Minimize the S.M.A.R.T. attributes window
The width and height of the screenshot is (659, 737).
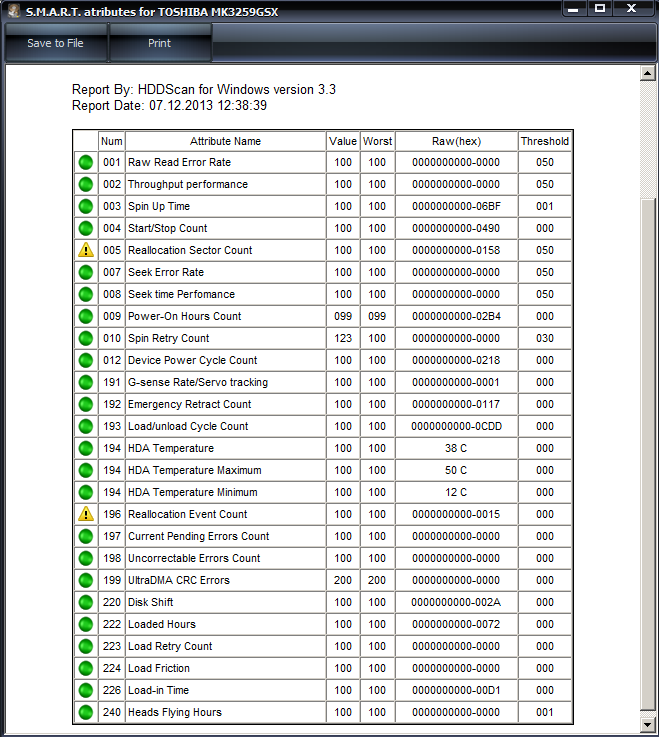pyautogui.click(x=573, y=8)
